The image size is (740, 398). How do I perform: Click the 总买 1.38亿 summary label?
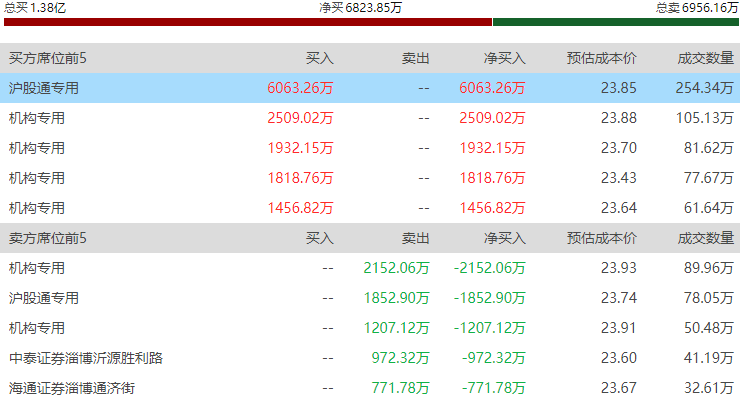pos(35,8)
